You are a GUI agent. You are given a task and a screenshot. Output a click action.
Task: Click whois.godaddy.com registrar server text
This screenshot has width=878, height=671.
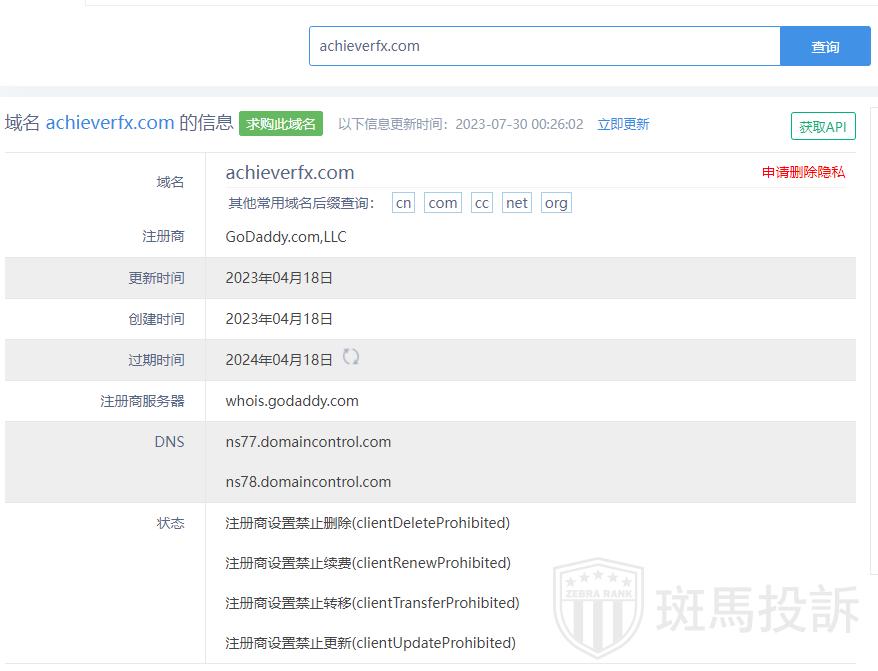pos(292,401)
